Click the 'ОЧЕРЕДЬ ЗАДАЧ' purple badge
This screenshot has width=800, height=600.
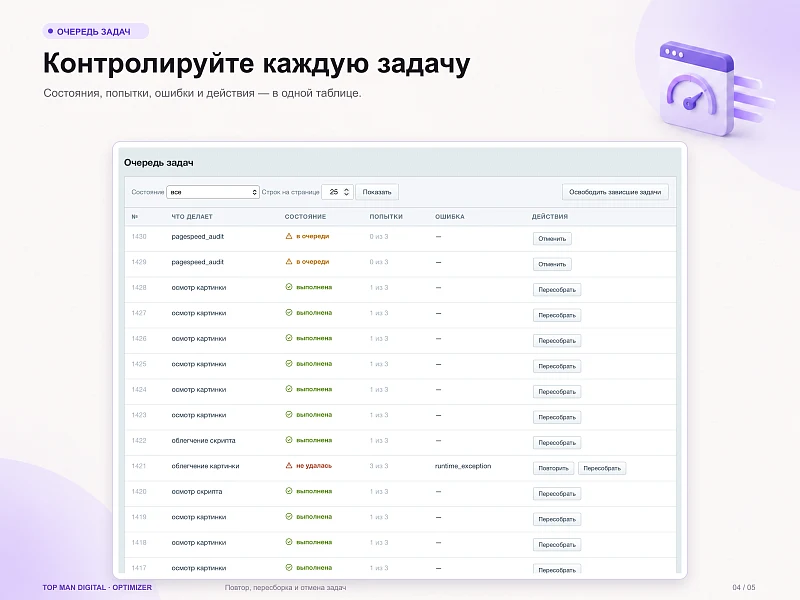(x=95, y=31)
